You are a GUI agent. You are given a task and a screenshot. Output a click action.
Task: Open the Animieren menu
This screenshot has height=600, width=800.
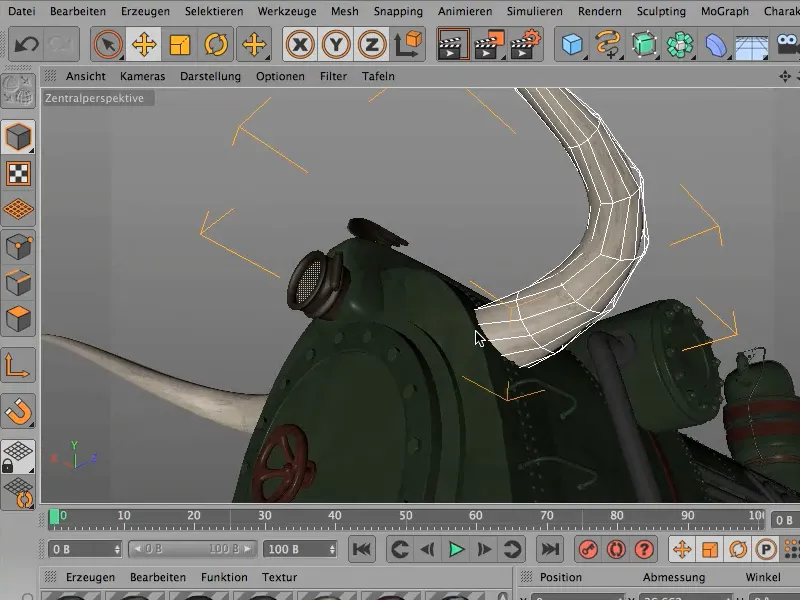click(x=465, y=11)
